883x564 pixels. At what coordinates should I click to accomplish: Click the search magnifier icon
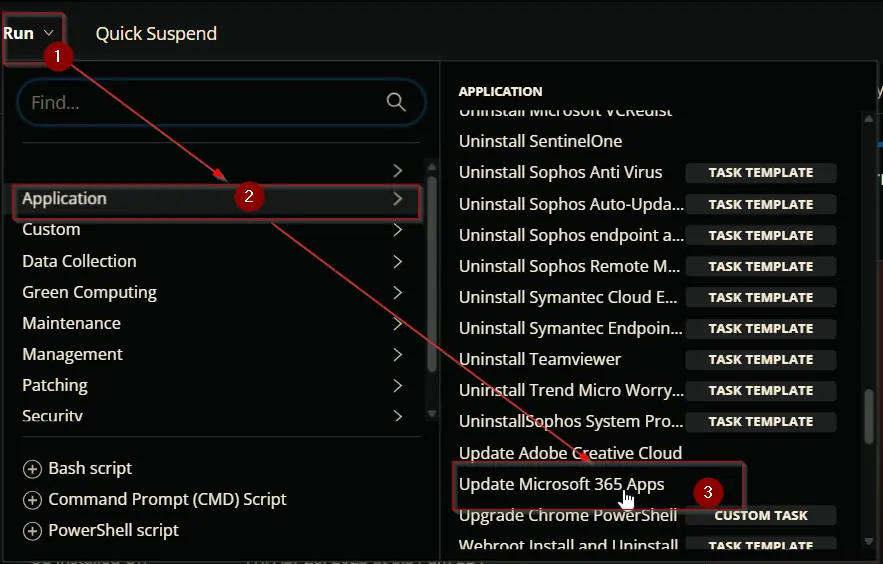coord(396,102)
